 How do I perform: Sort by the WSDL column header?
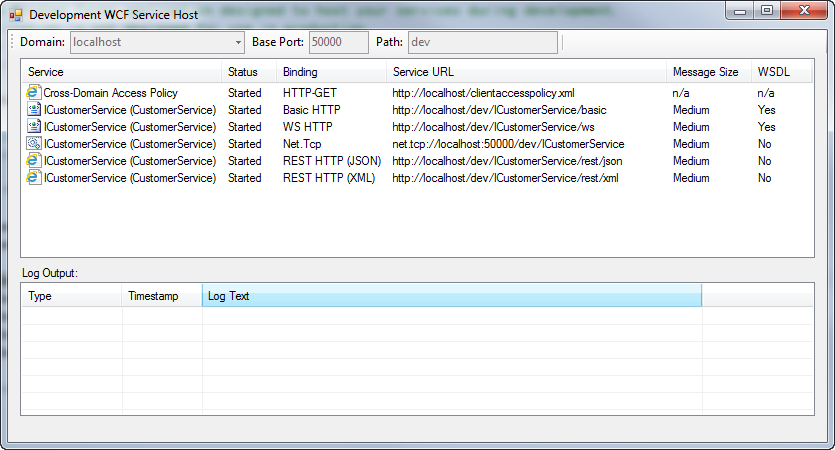[x=781, y=71]
